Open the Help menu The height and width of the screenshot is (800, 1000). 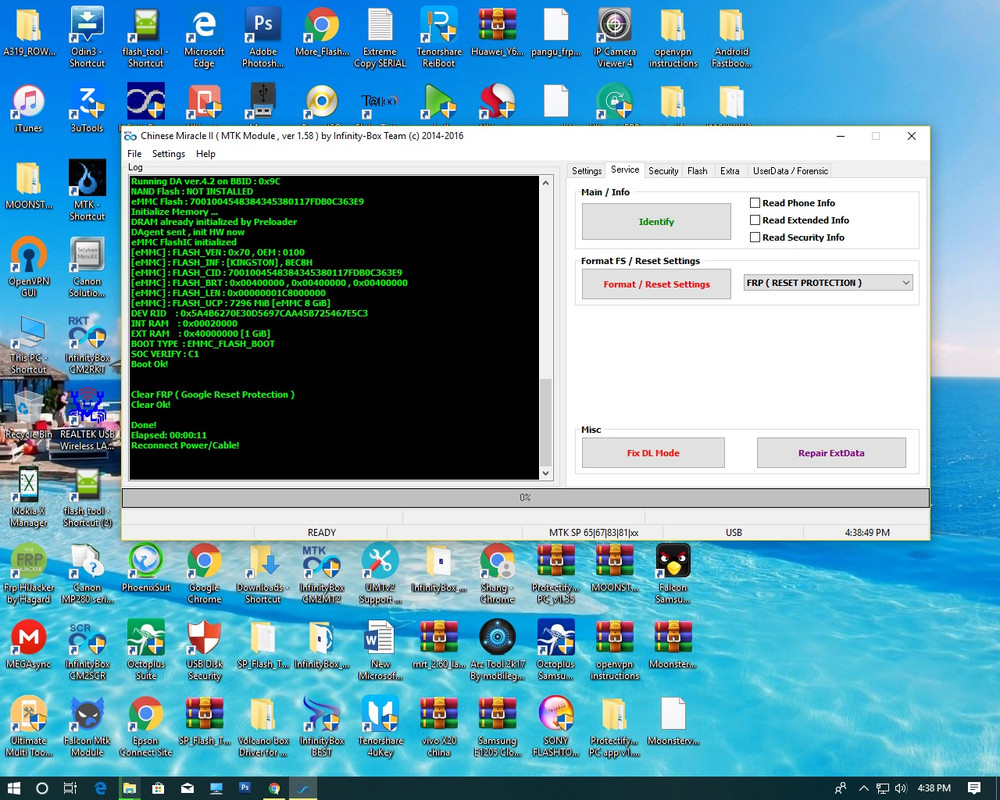coord(205,154)
